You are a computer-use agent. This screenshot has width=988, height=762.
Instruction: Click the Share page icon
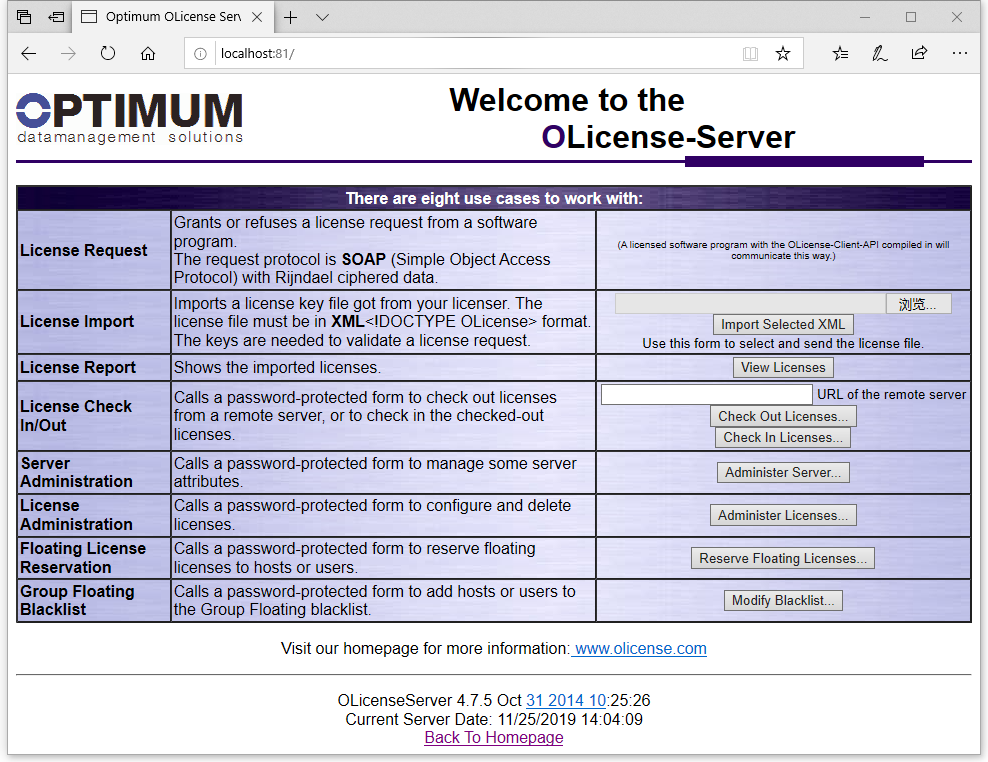pos(919,53)
